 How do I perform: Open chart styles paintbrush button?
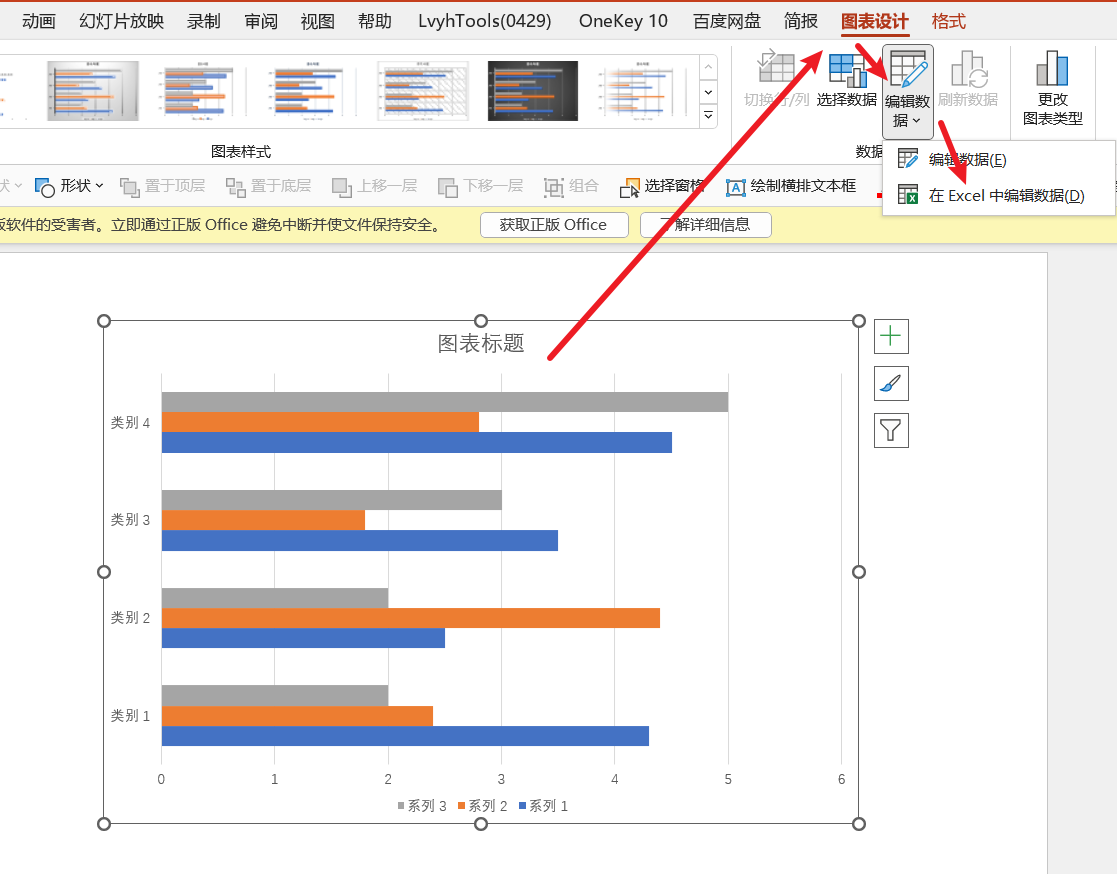891,384
